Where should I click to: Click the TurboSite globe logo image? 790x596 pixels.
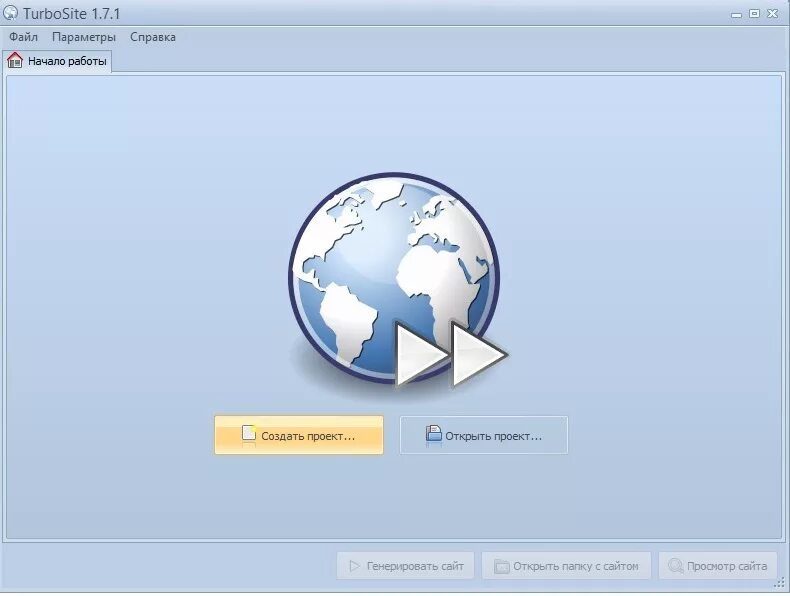click(398, 280)
